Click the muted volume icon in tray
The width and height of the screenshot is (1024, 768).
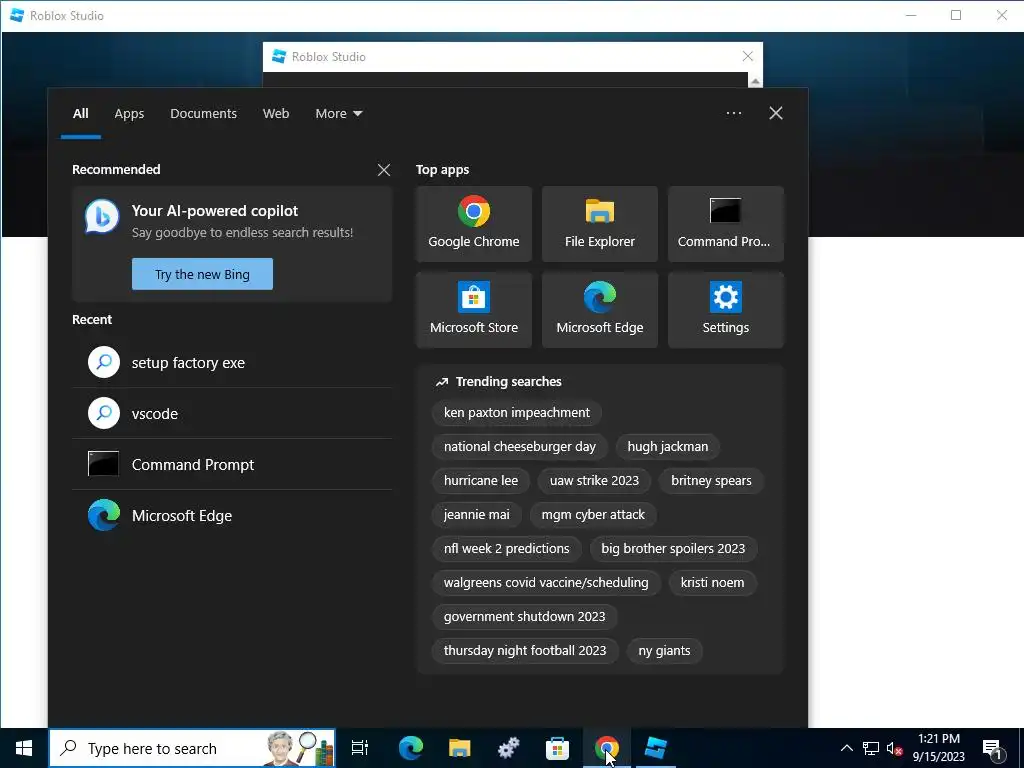(894, 748)
